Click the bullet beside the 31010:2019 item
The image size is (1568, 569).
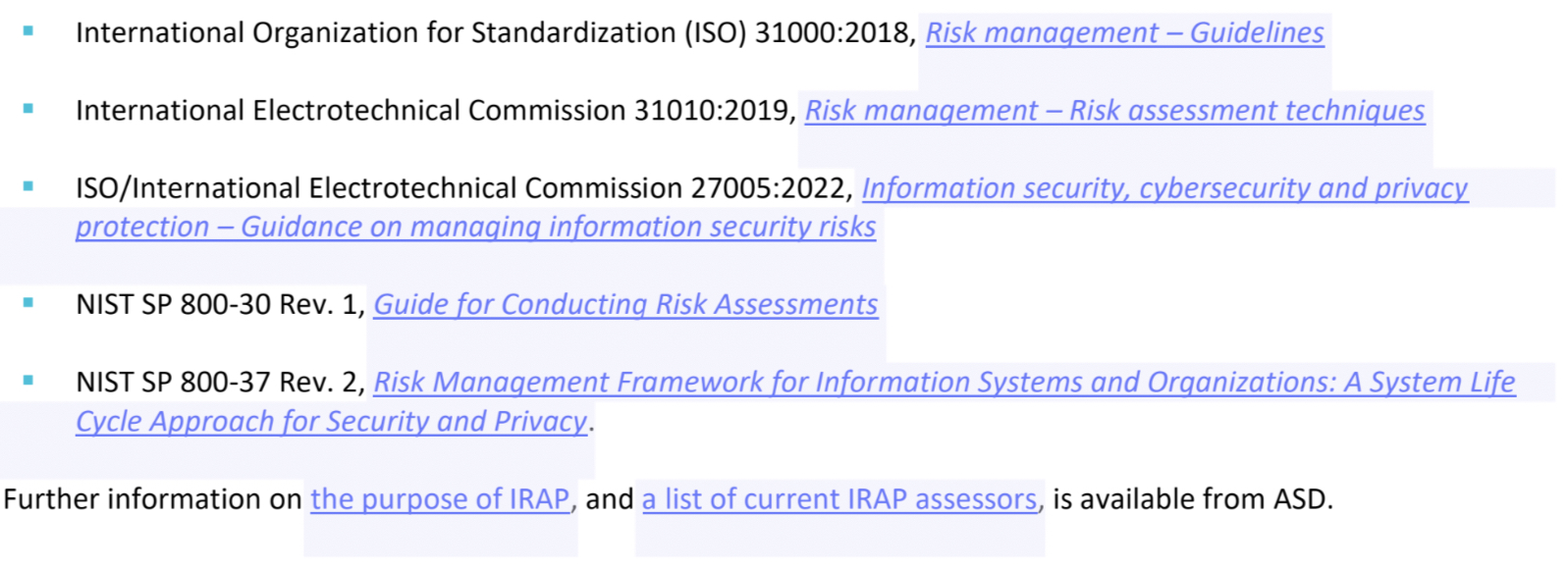28,109
